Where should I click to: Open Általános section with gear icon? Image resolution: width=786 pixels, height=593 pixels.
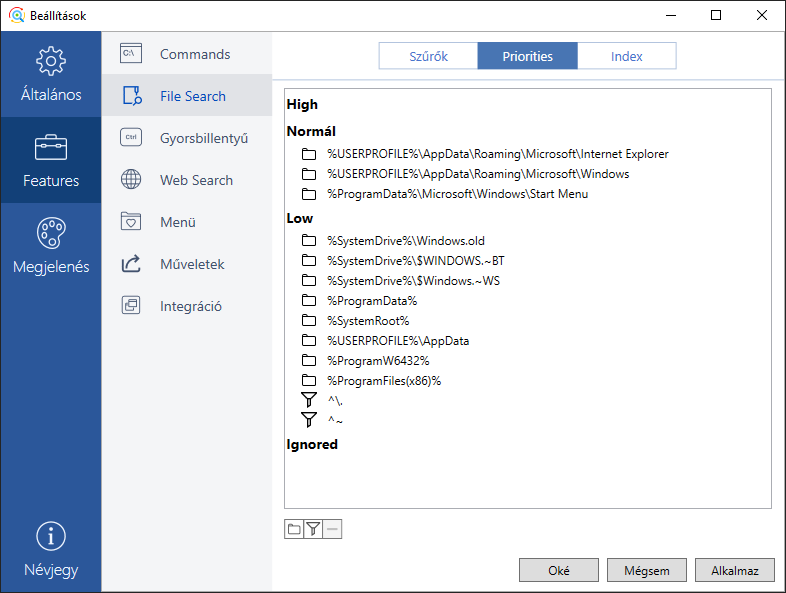[51, 75]
